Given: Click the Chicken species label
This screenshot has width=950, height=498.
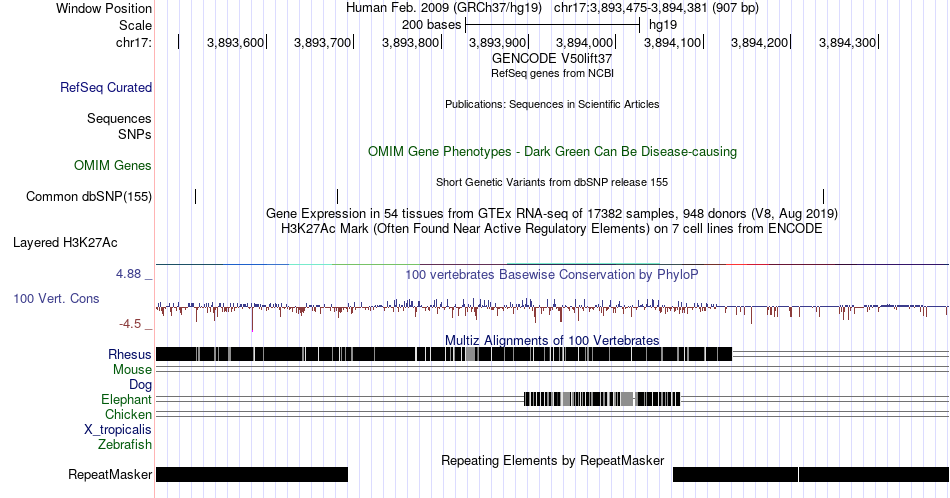Looking at the screenshot, I should (128, 414).
